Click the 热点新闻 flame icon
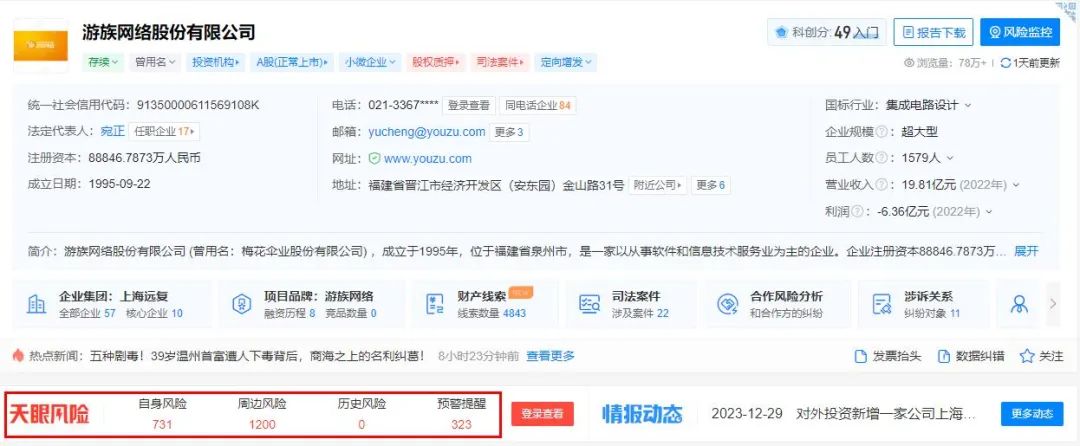This screenshot has height=446, width=1080. point(18,355)
